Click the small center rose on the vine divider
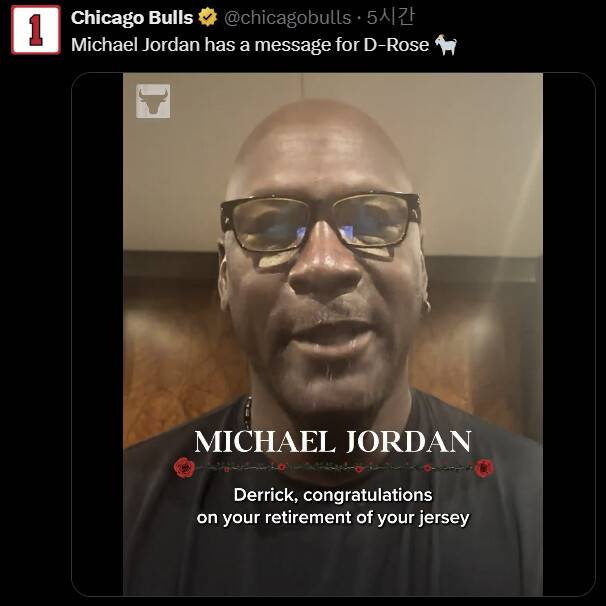606x606 pixels. click(359, 469)
